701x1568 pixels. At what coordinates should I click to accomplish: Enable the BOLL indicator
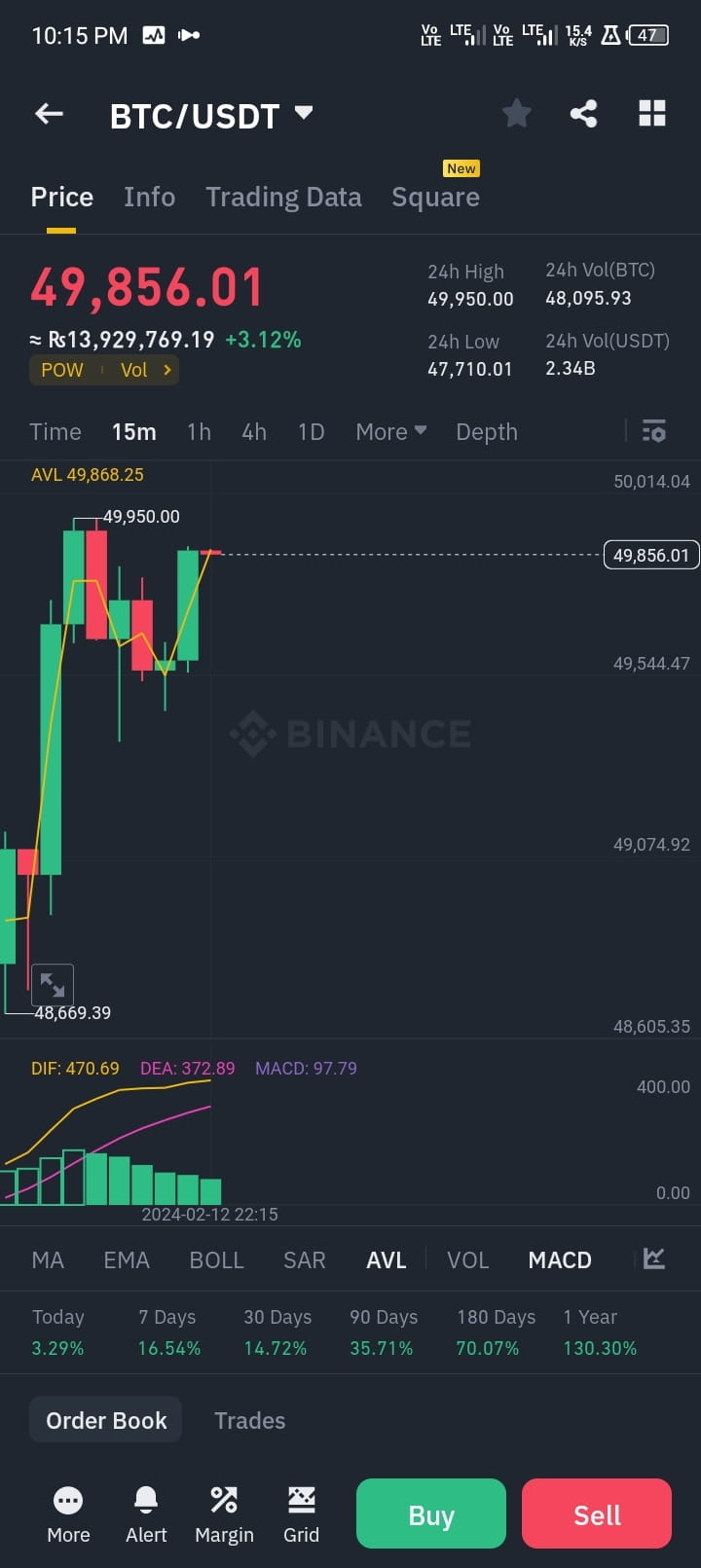tap(216, 1259)
